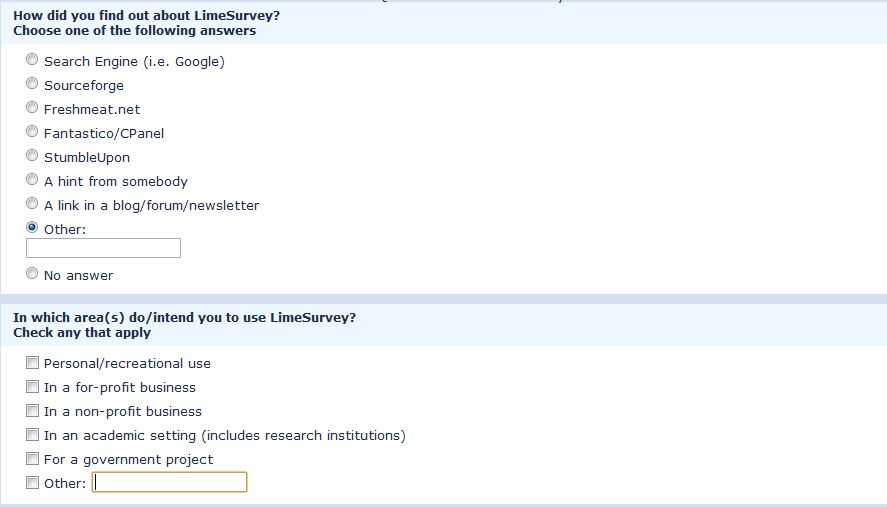Click the selected 'Other:' radio button
This screenshot has height=507, width=887.
click(x=32, y=228)
